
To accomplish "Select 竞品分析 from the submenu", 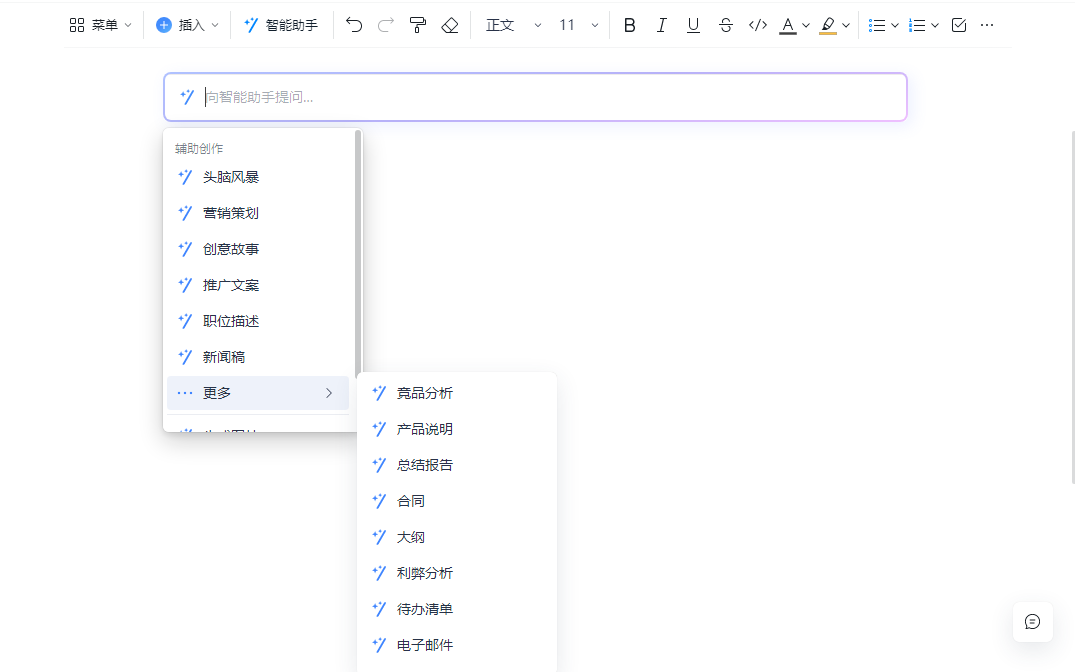I will (425, 393).
